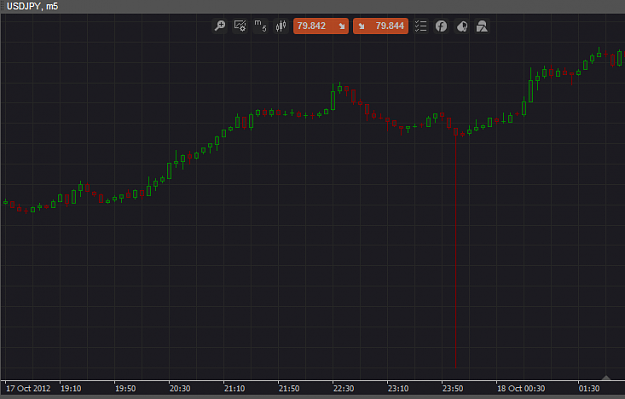Click the small triangle marker above time axis
The image size is (625, 399).
click(606, 377)
